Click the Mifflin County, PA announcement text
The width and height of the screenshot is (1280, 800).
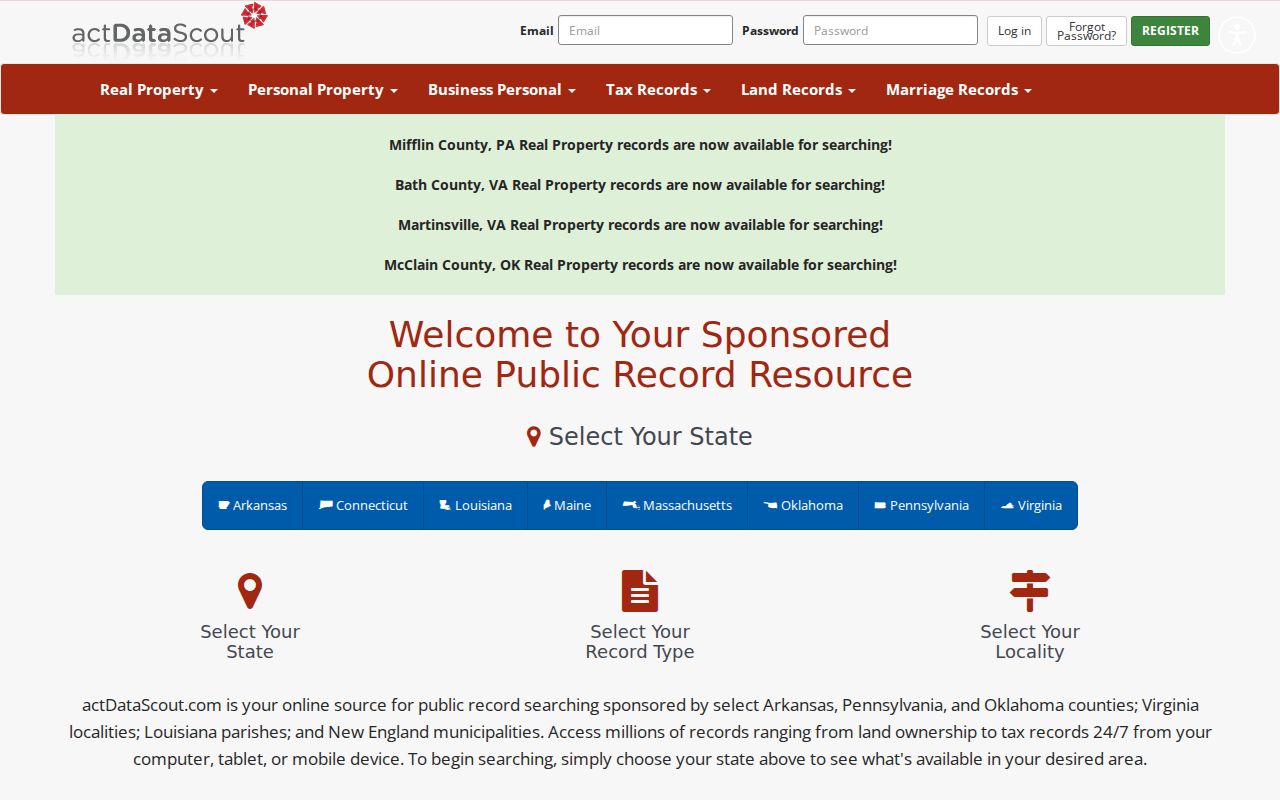click(x=640, y=145)
